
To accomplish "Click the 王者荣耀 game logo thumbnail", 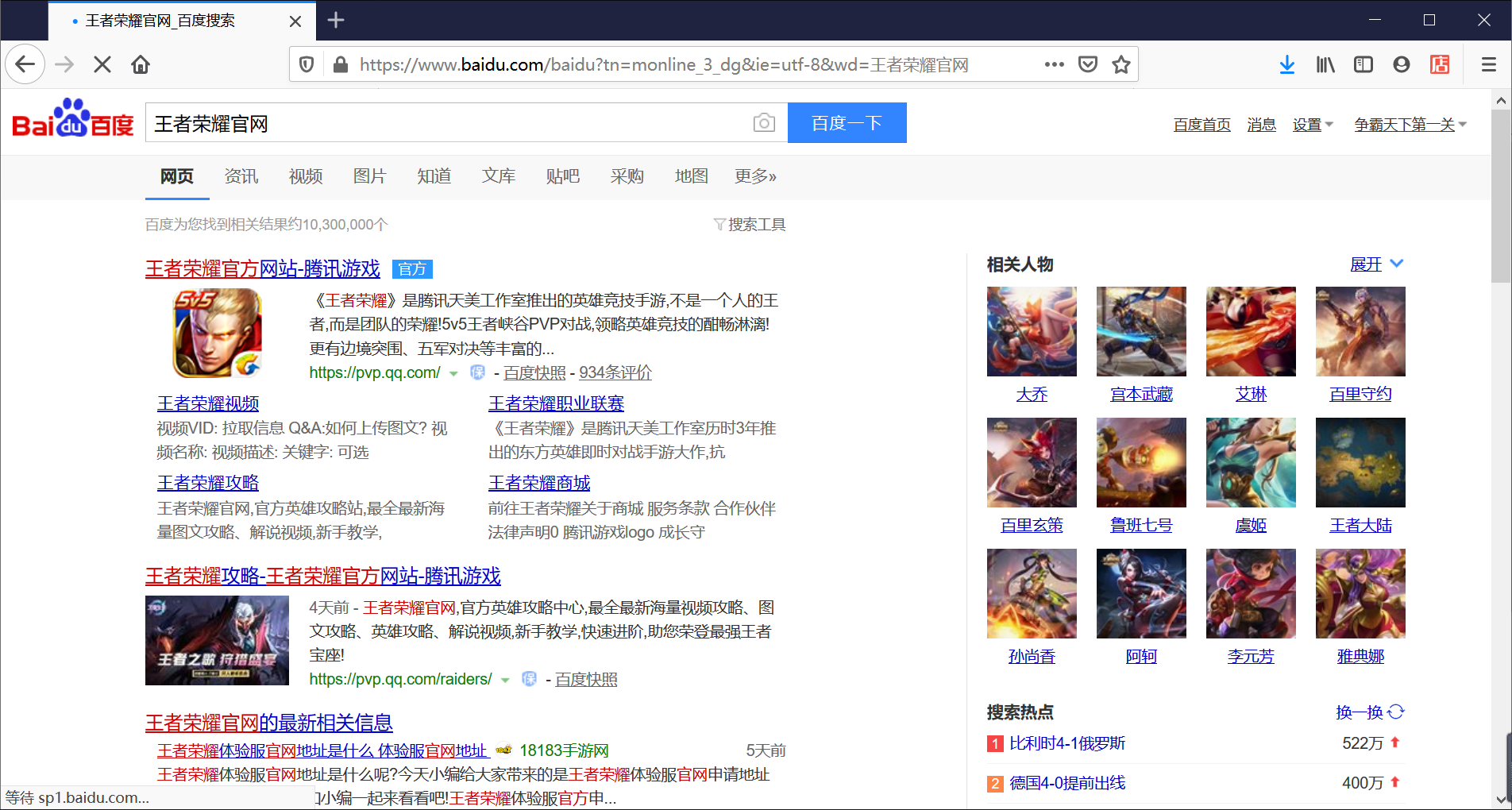I will pyautogui.click(x=218, y=333).
